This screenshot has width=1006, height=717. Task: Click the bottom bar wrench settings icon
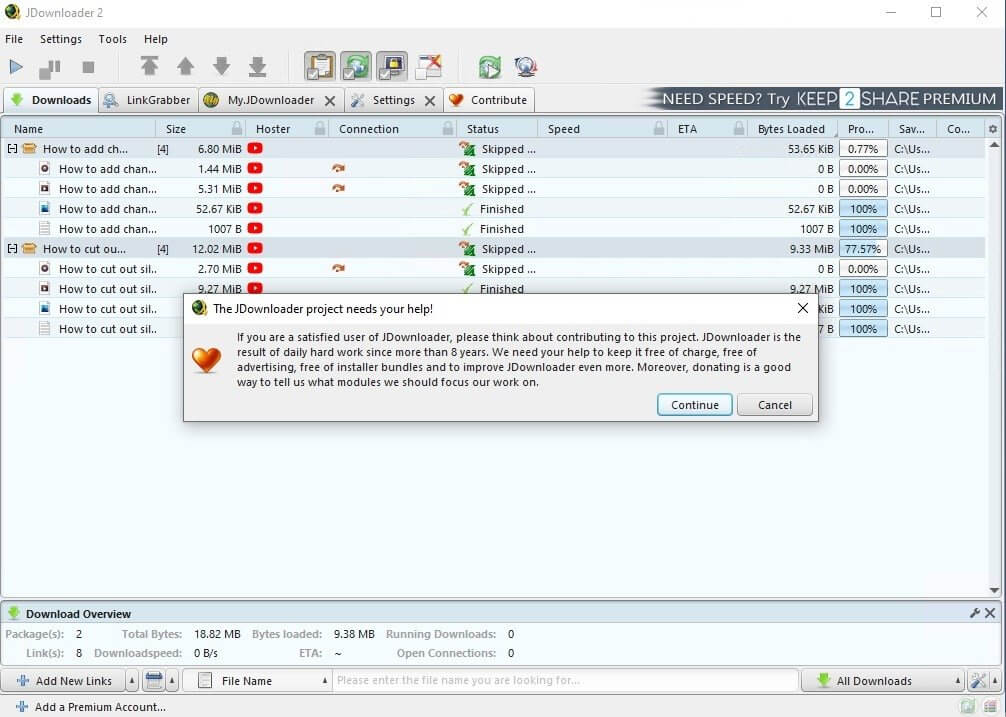coord(978,681)
